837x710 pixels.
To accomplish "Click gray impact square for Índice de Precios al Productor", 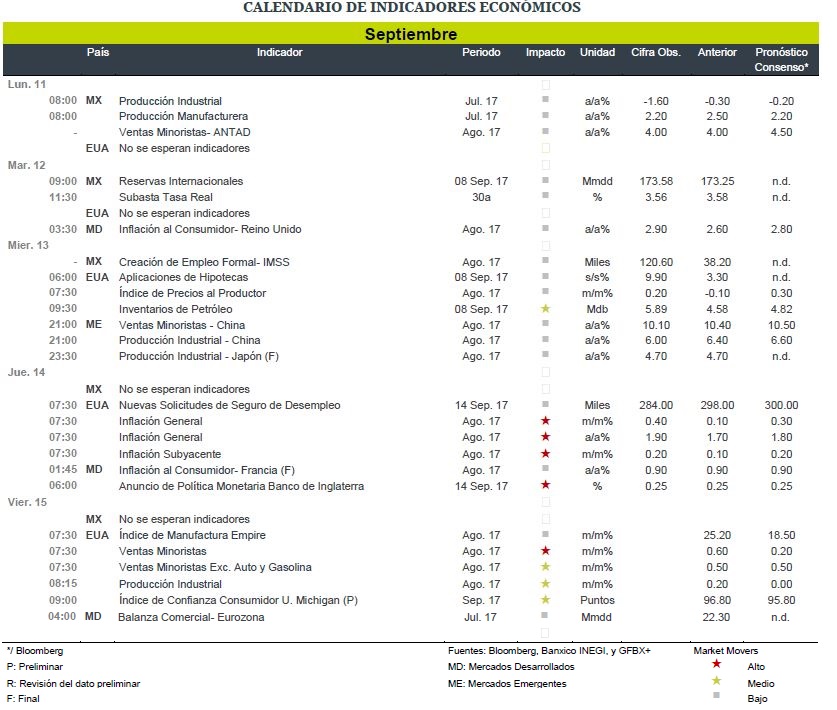I will [546, 291].
